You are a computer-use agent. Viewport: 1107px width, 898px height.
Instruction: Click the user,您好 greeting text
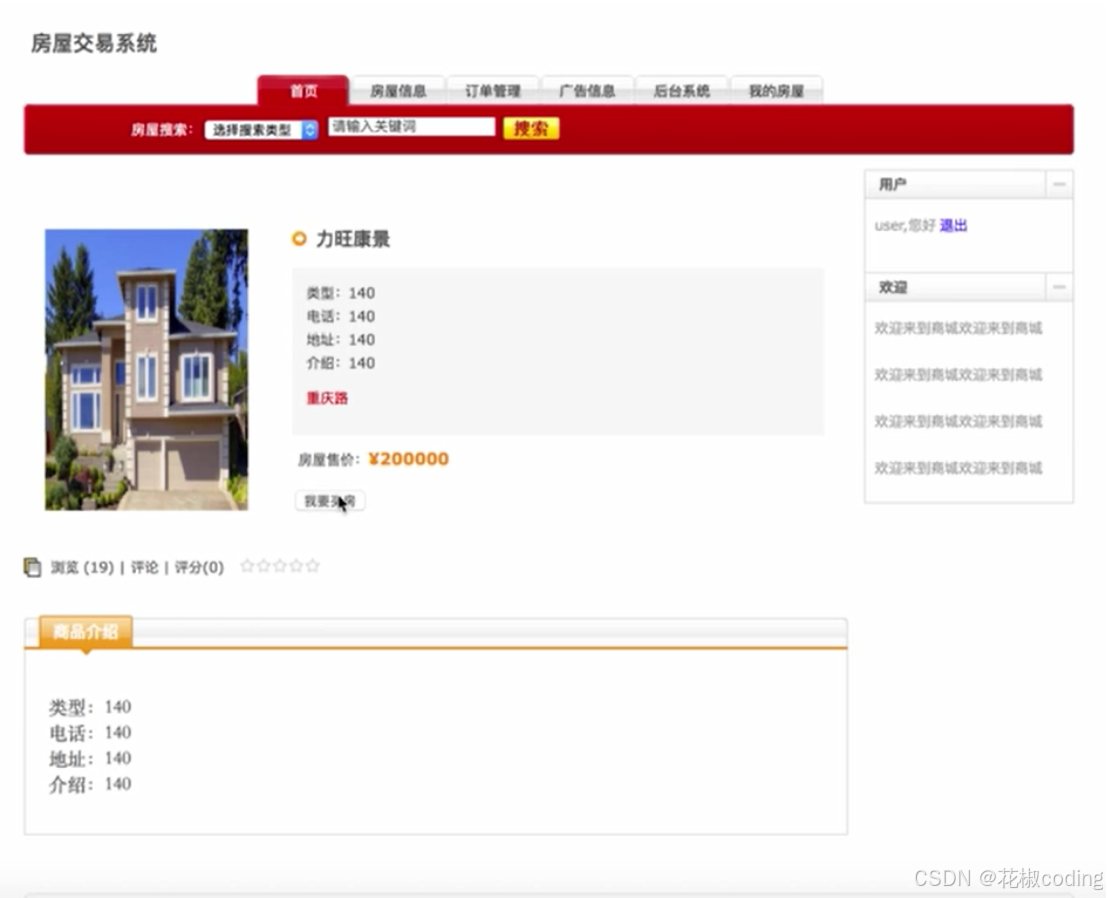[905, 225]
